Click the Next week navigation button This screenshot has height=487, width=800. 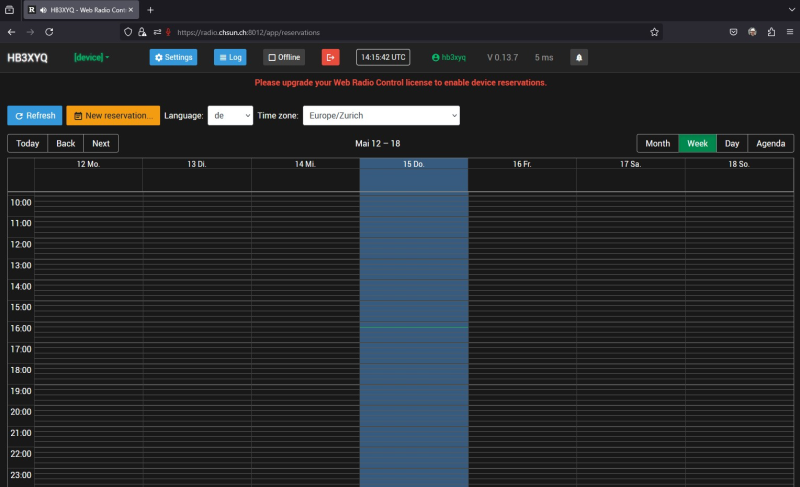pos(101,143)
